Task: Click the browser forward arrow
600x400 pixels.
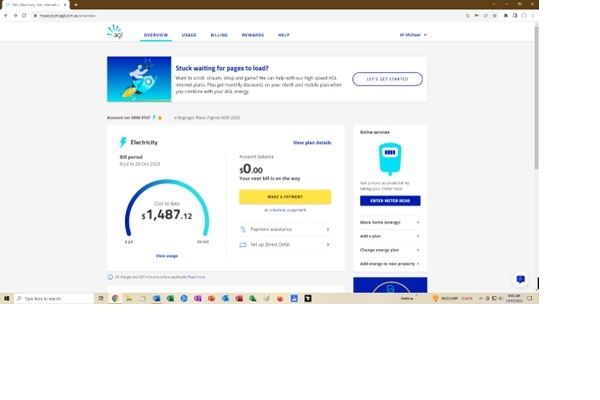Action: pos(15,15)
